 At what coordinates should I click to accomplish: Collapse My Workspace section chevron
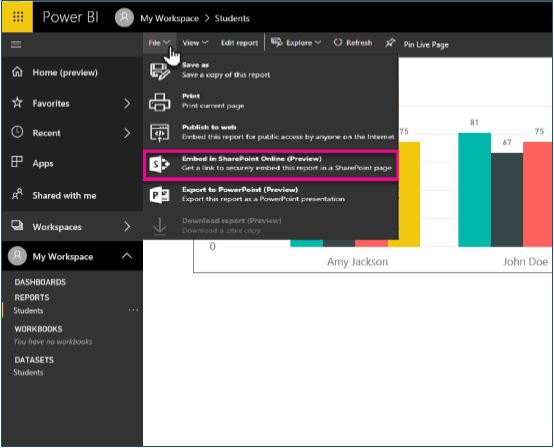127,256
